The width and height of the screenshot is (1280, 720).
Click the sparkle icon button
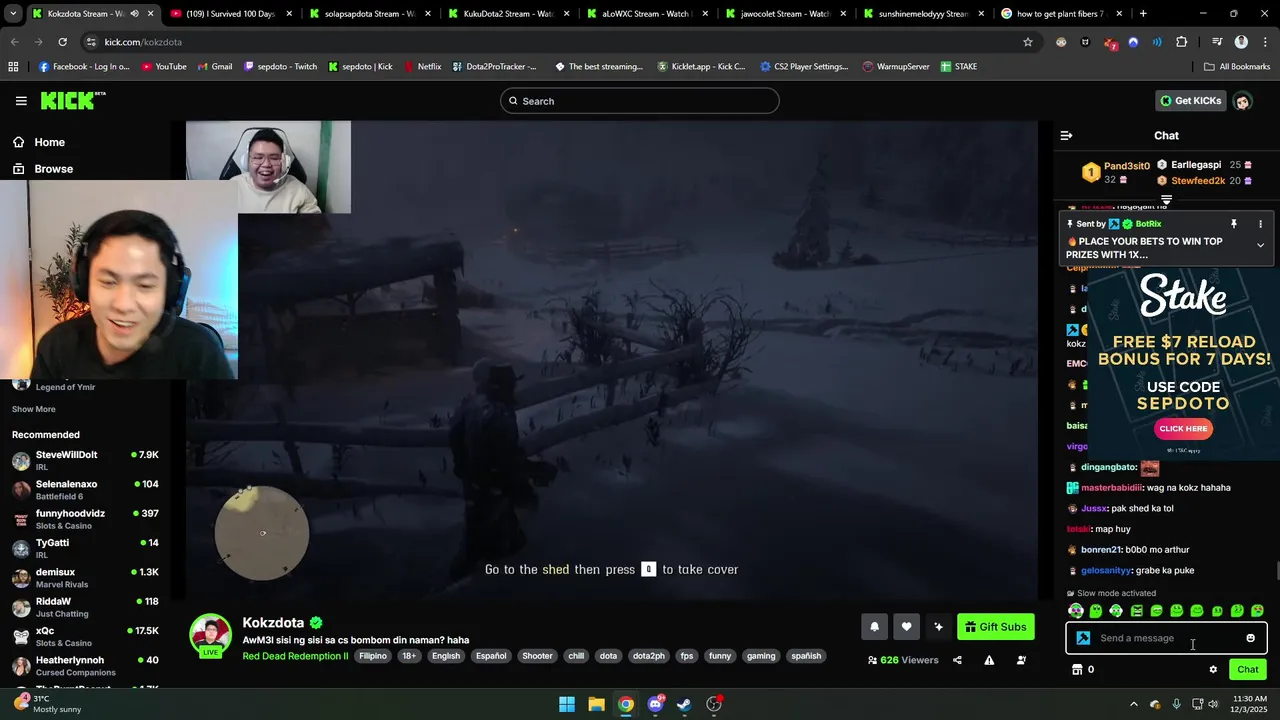[938, 627]
